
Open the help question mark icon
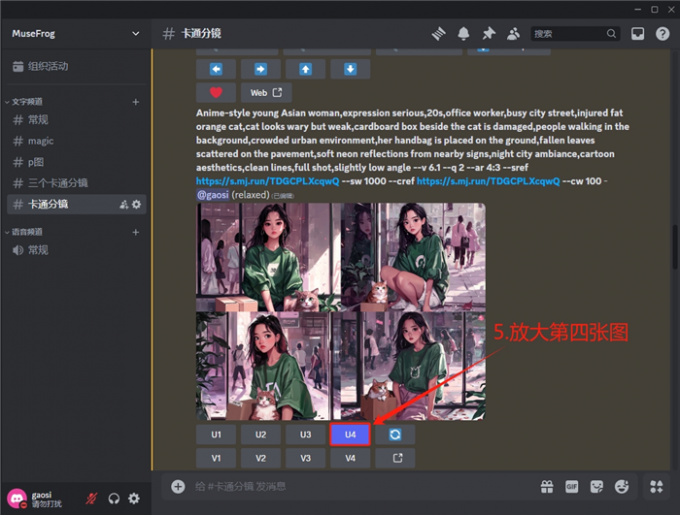click(662, 33)
